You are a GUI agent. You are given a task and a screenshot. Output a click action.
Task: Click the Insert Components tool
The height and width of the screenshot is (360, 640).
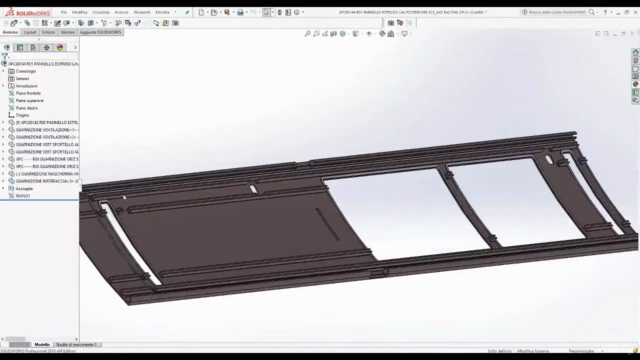coord(14,23)
